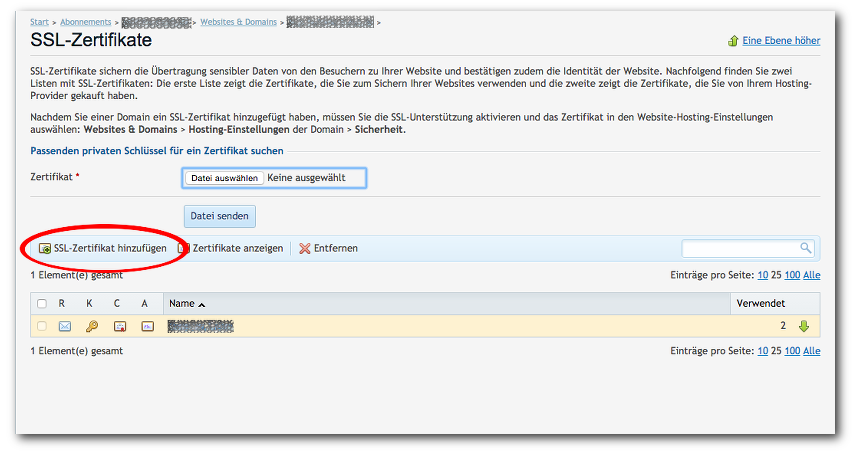Click the Datei auswählen file button
Viewport: 854px width, 453px height.
224,178
